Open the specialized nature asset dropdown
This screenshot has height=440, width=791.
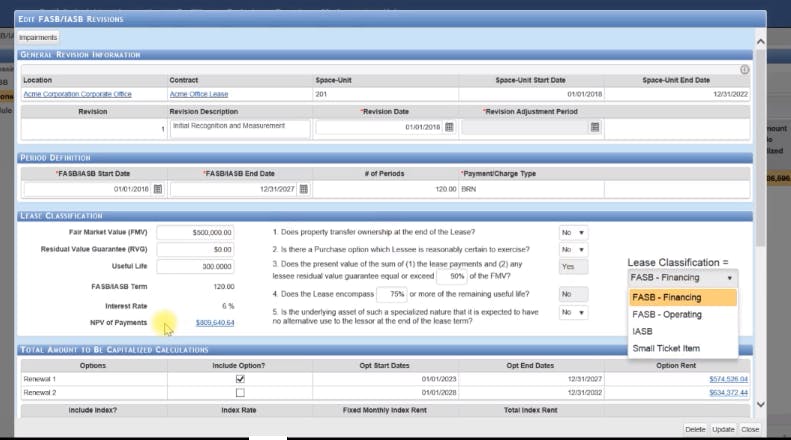pos(573,312)
